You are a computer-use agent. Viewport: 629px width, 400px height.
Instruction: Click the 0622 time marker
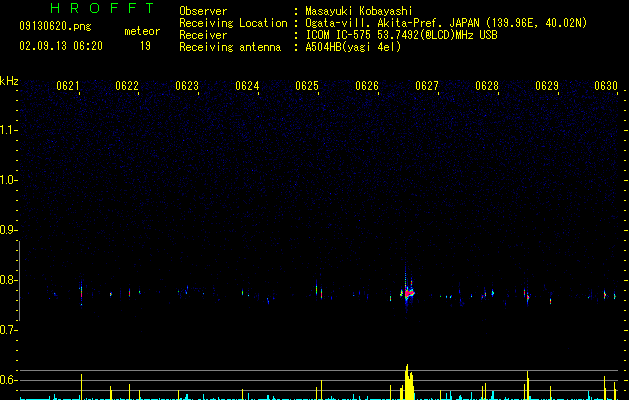(x=127, y=86)
